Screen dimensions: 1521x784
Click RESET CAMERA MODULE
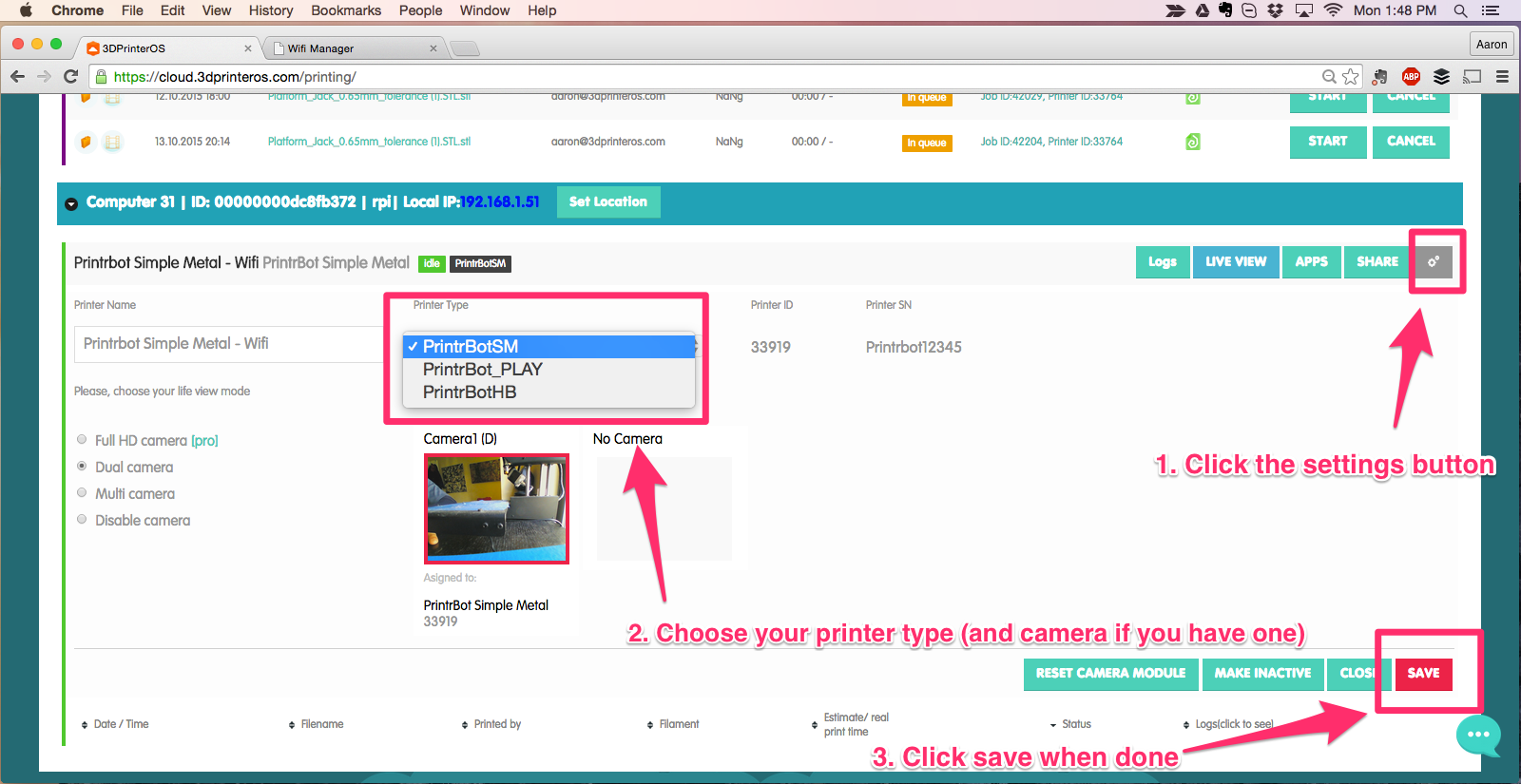(1110, 674)
